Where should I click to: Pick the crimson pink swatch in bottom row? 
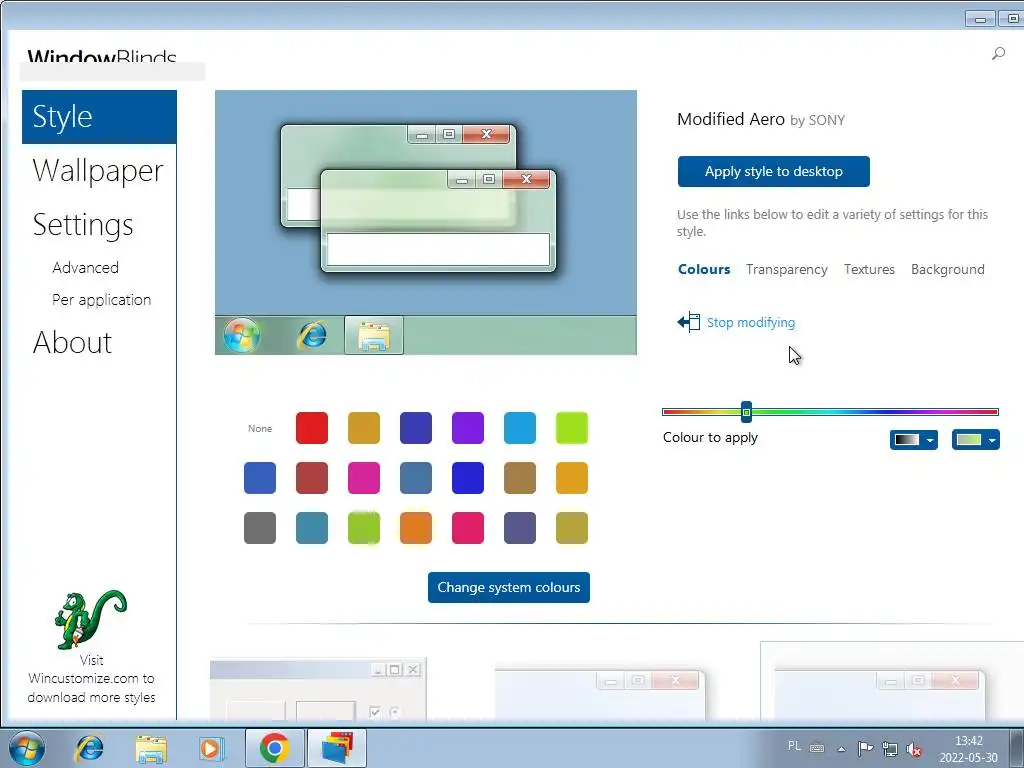coord(468,528)
